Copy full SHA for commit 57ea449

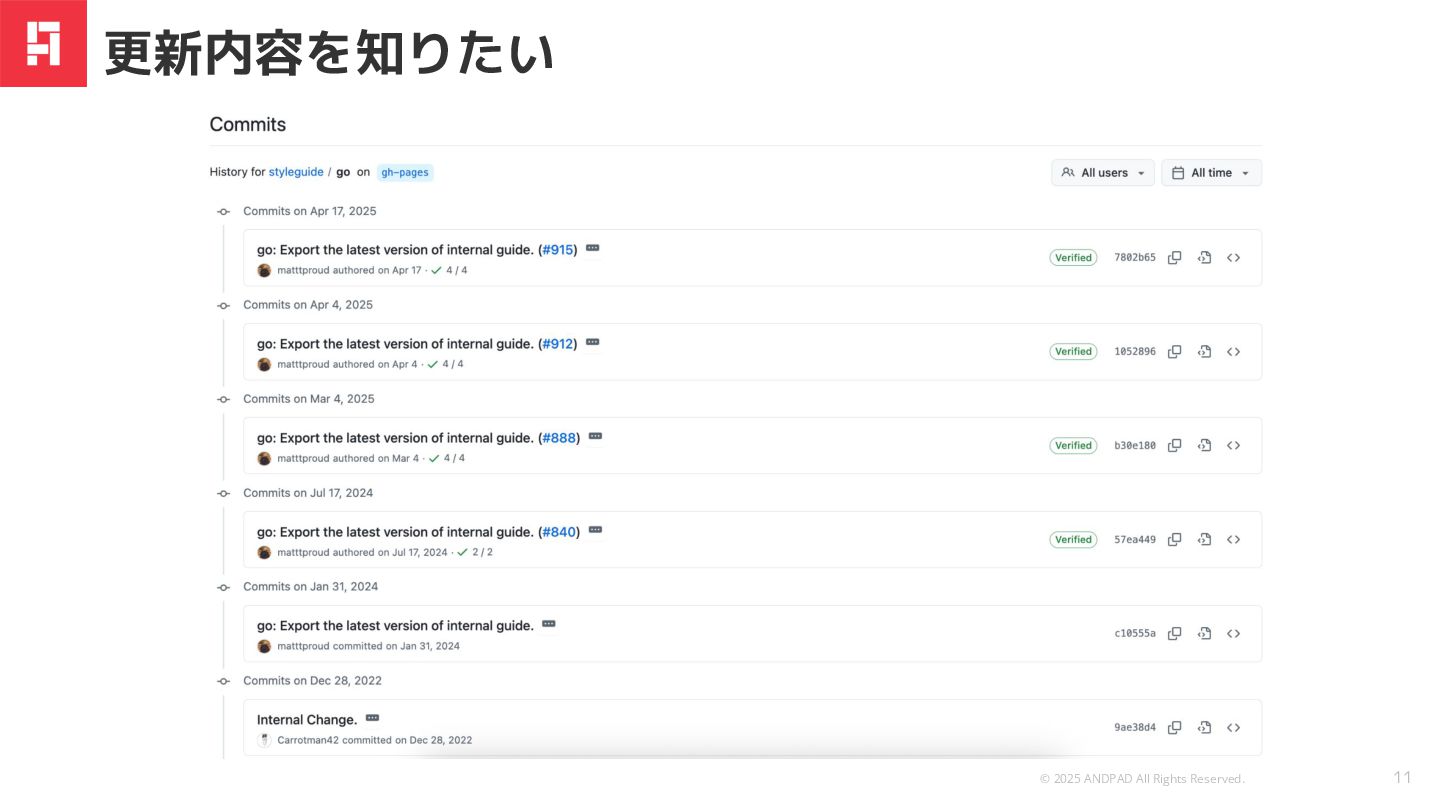[1175, 540]
